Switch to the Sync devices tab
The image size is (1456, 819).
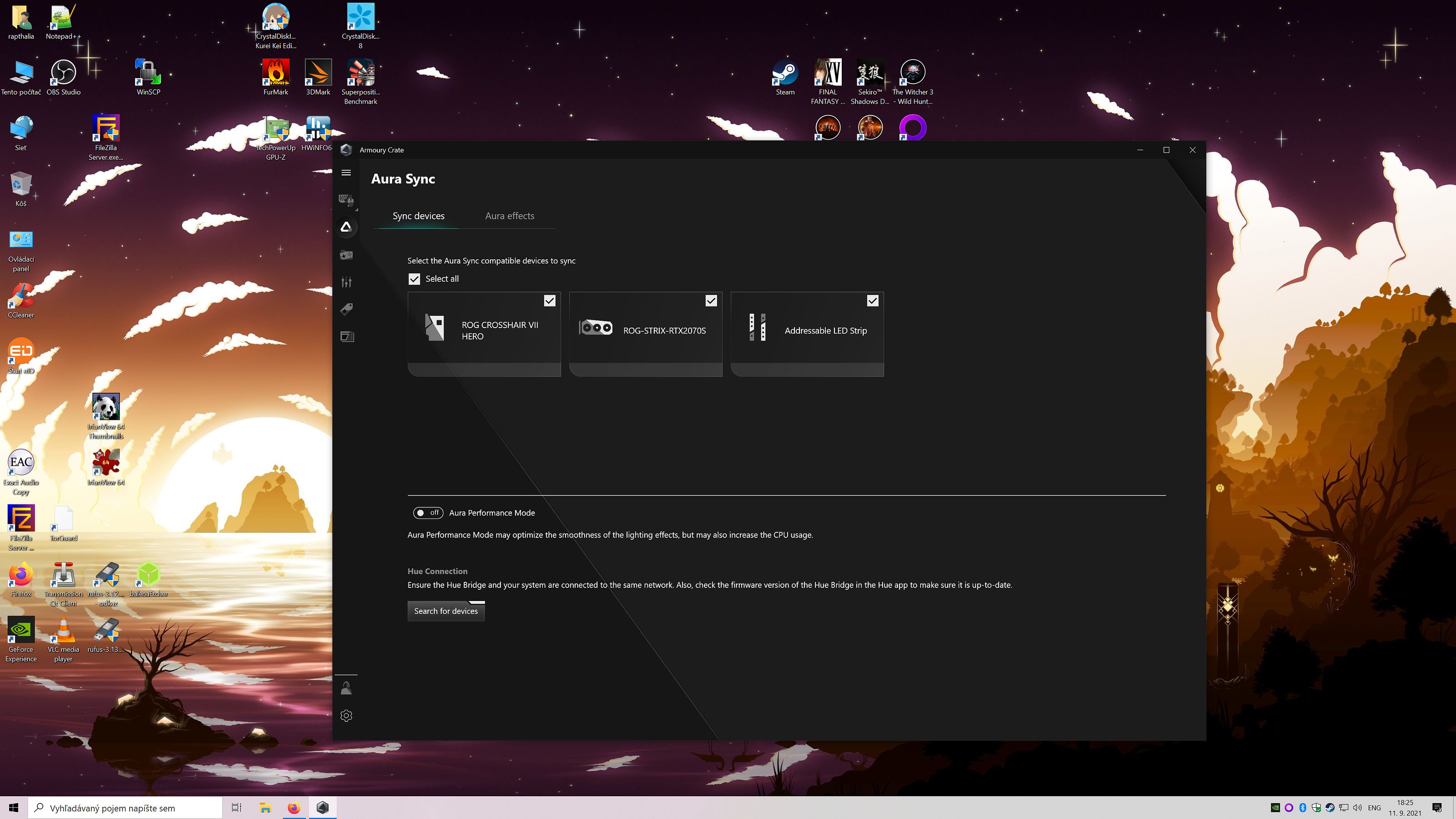(x=418, y=216)
